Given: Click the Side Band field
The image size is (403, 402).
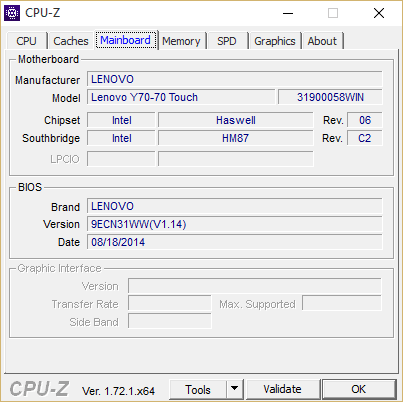Looking at the screenshot, I should (170, 321).
